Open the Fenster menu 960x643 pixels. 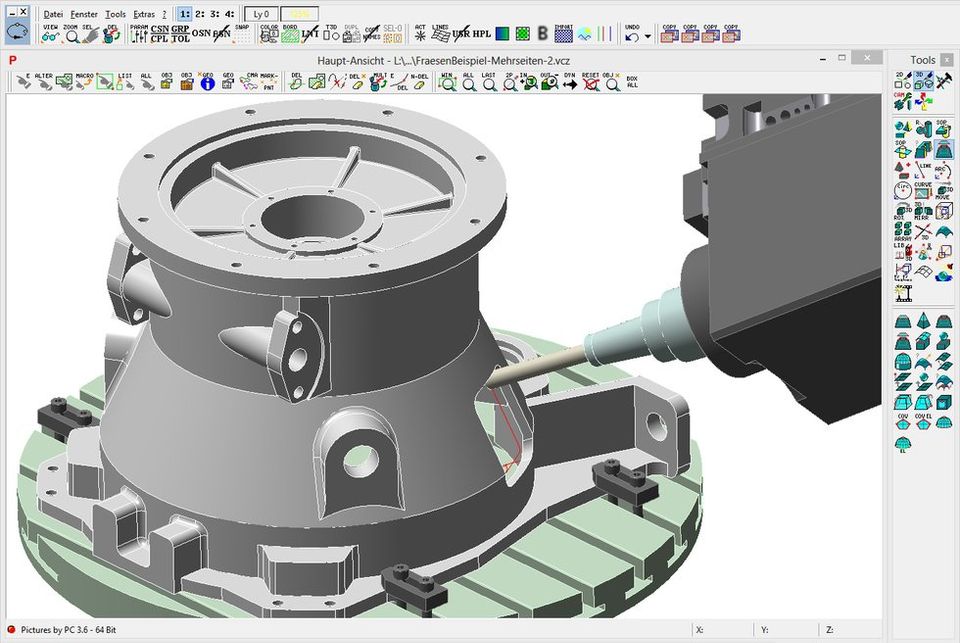[x=84, y=13]
